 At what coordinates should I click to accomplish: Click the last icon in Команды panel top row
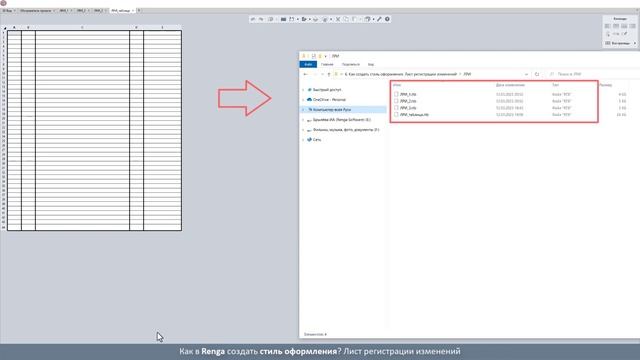[x=632, y=26]
